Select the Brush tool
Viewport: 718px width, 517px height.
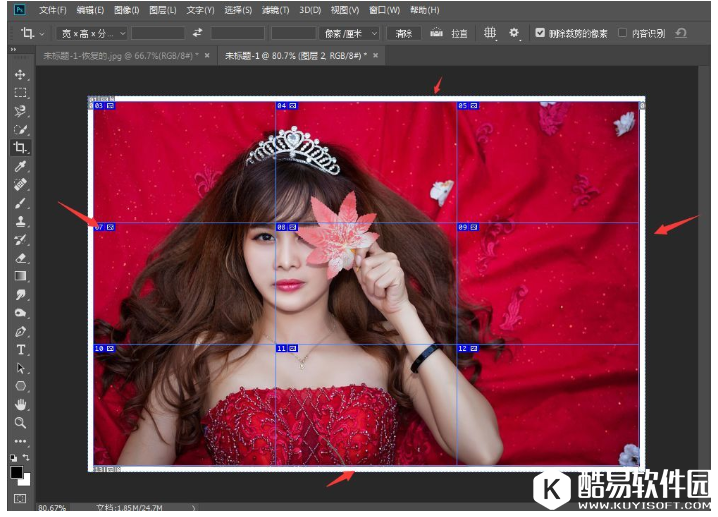[x=20, y=203]
